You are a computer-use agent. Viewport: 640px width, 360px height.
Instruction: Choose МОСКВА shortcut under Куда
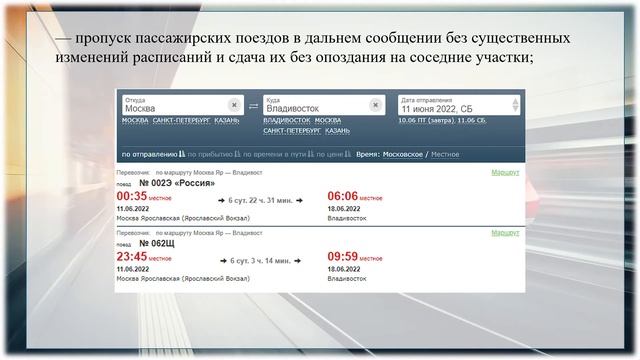click(x=328, y=121)
